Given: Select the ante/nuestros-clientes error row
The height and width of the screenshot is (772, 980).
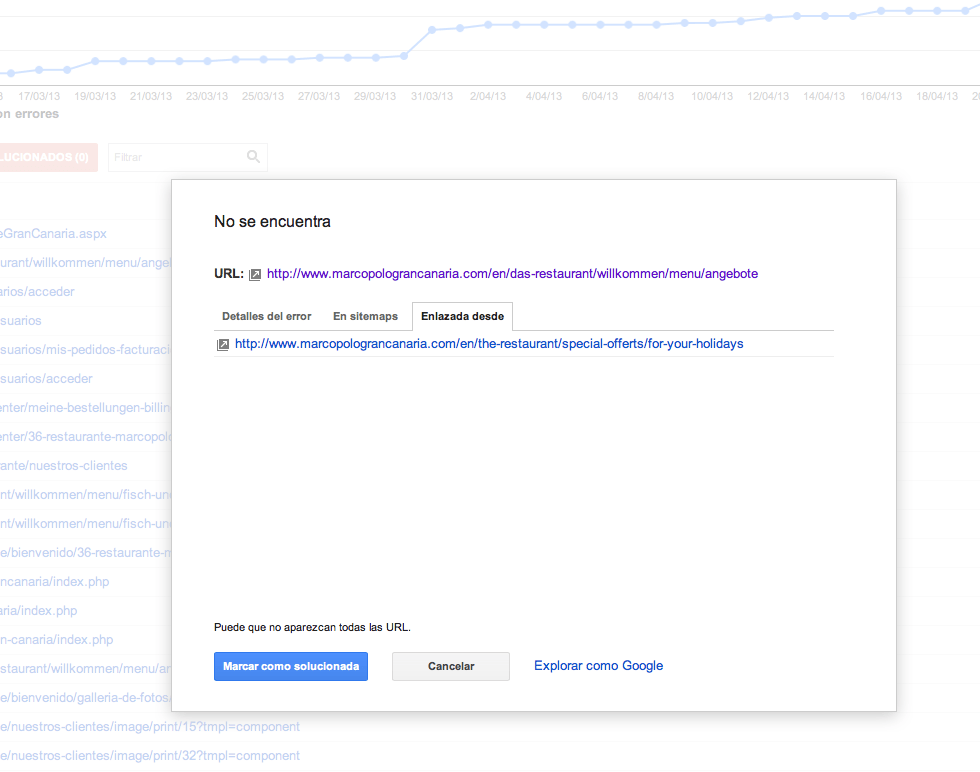Looking at the screenshot, I should point(64,466).
